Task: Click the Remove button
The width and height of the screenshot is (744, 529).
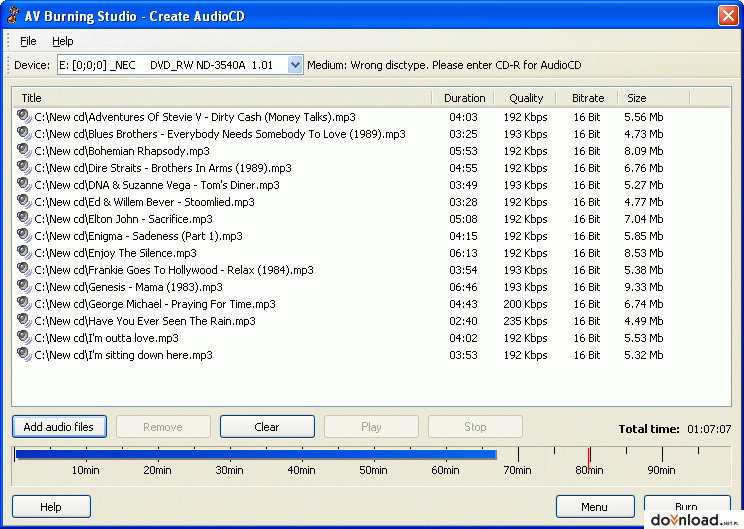Action: tap(163, 427)
